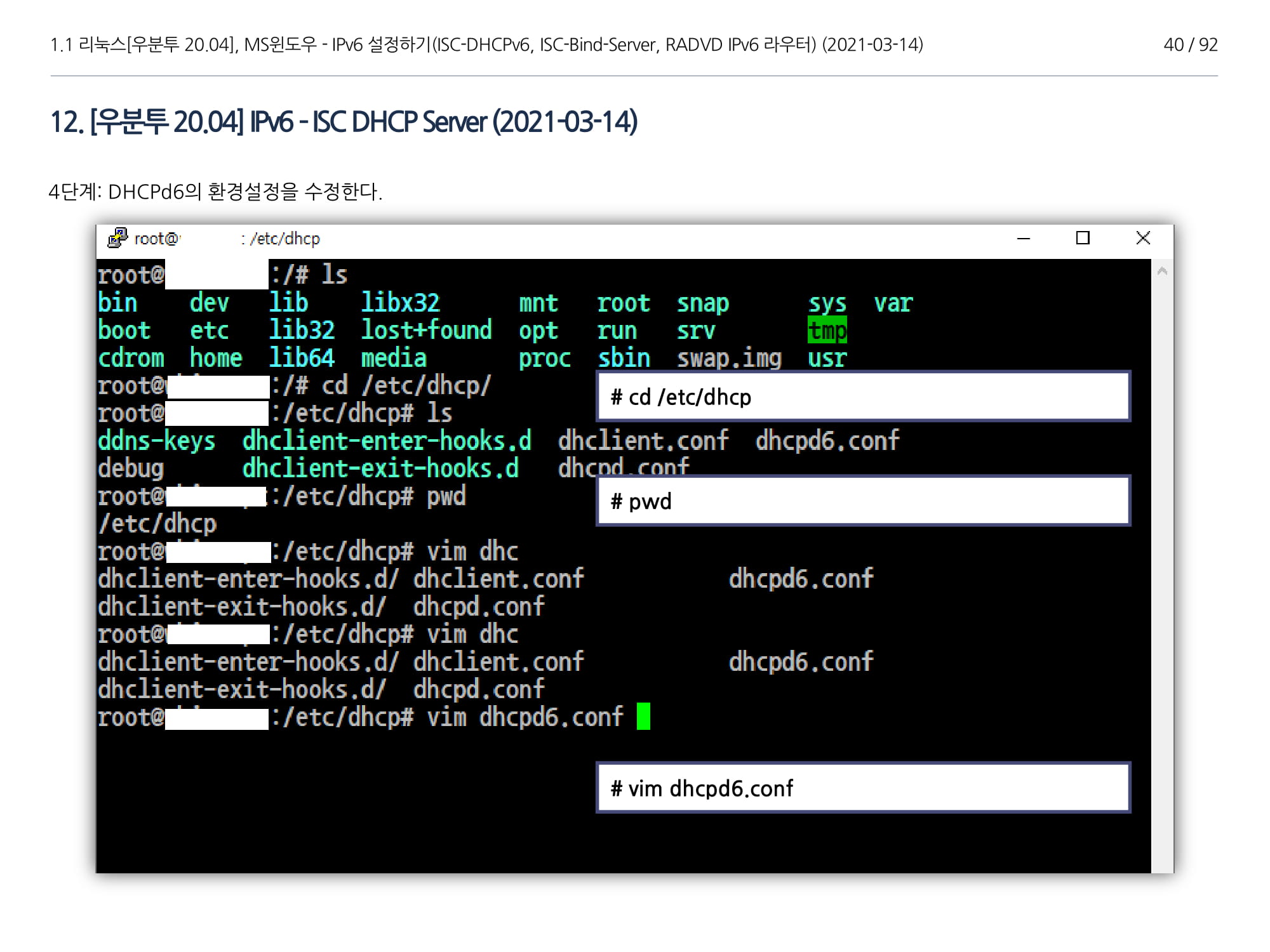Click dhcpd6.conf in first ls listing

(x=827, y=440)
